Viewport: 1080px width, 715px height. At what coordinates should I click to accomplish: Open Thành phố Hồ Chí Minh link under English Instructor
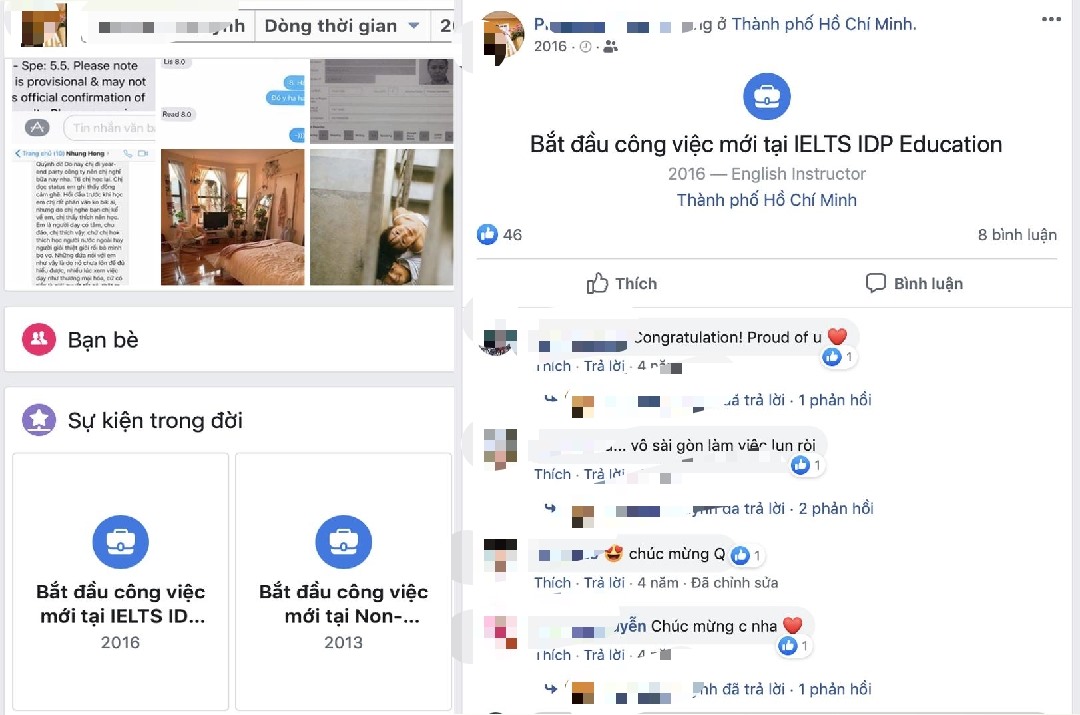coord(767,200)
